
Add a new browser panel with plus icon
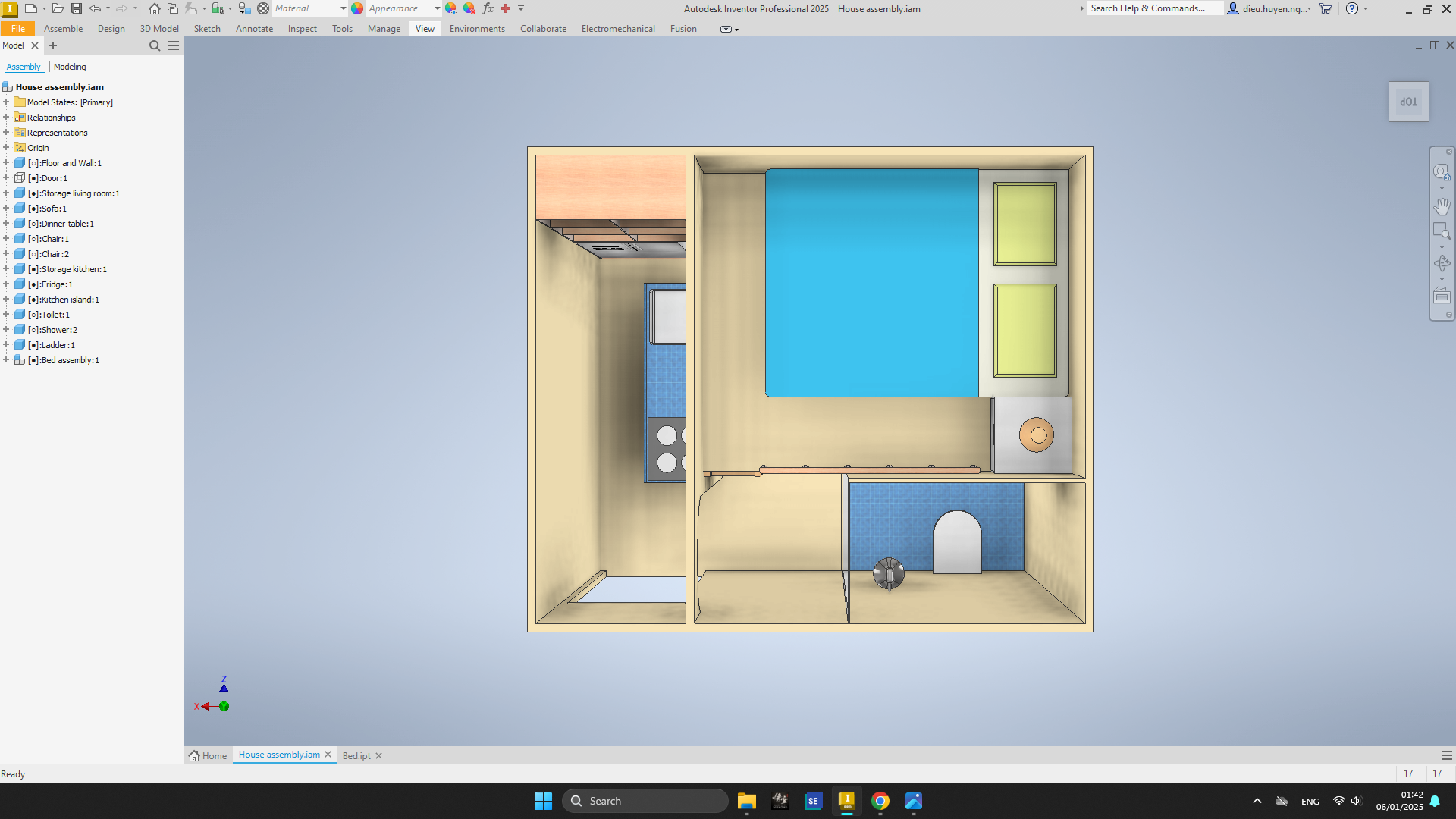point(53,45)
